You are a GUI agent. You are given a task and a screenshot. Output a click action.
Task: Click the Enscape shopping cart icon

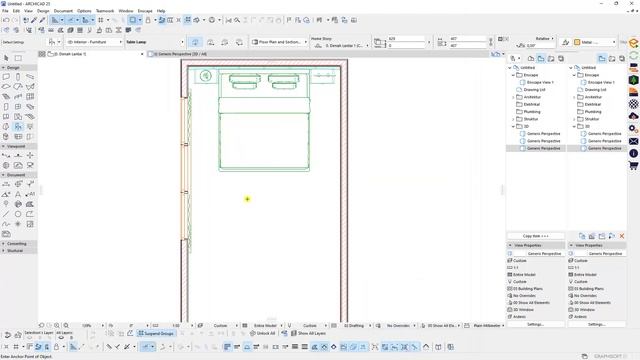[633, 166]
